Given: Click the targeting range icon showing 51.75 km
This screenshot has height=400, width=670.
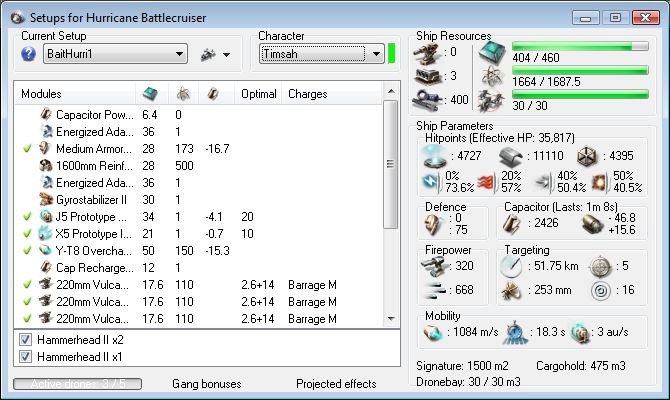Looking at the screenshot, I should tap(511, 266).
